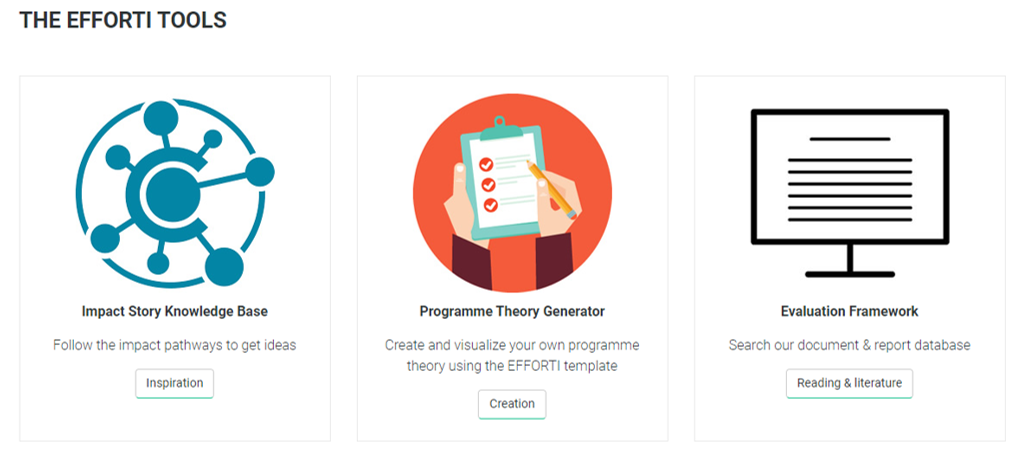The width and height of the screenshot is (1029, 458).
Task: Click the green clipboard clip
Action: tap(501, 130)
